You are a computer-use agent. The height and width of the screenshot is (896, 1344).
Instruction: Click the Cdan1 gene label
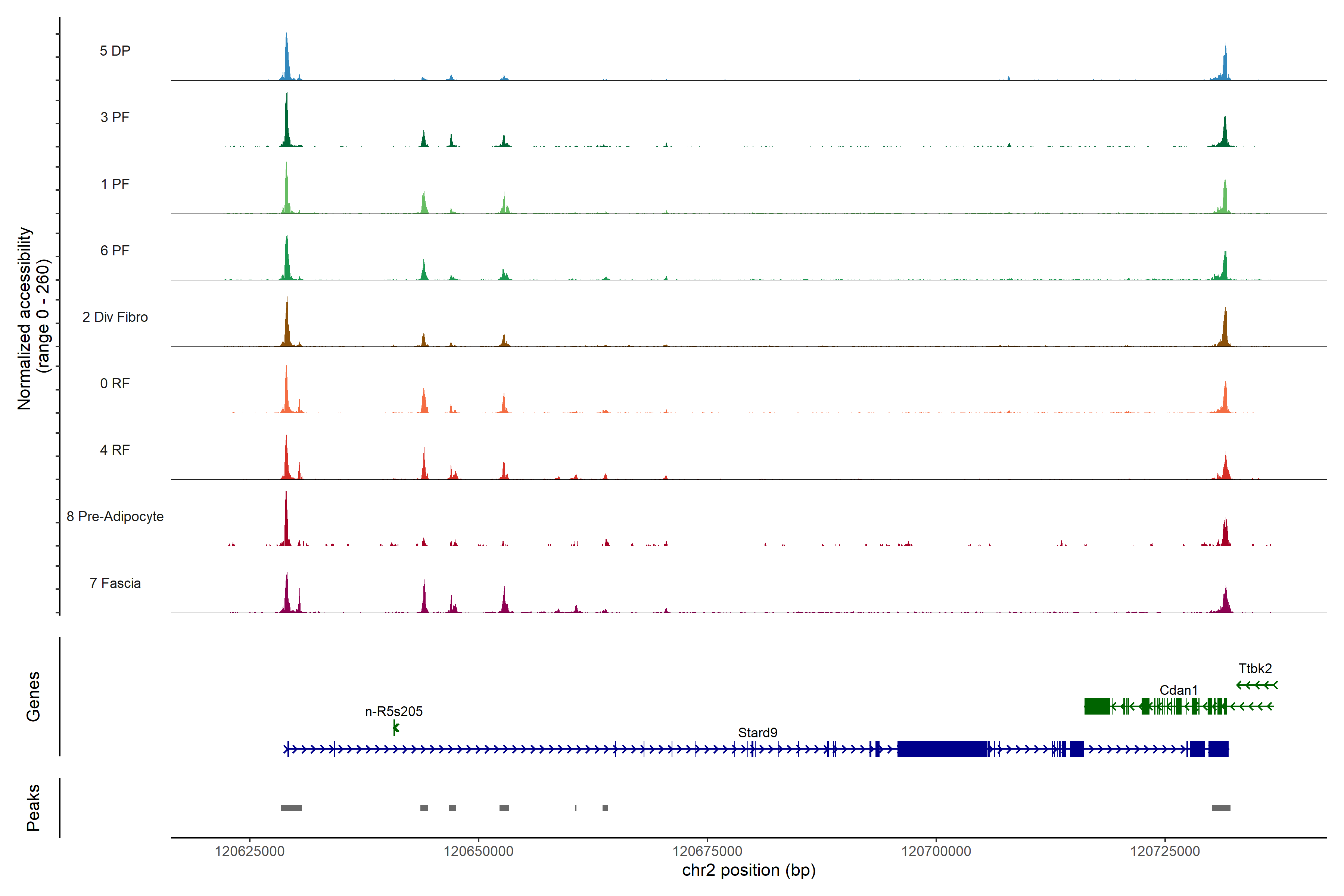[x=1178, y=690]
